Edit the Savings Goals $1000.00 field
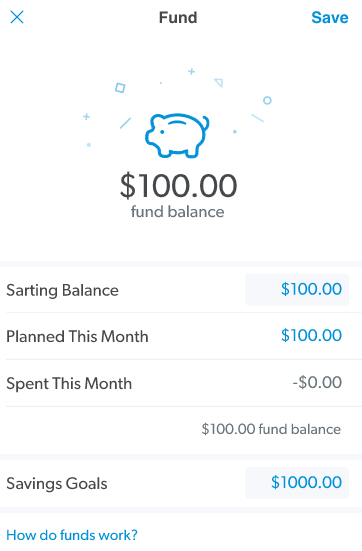The width and height of the screenshot is (362, 551). coord(297,483)
